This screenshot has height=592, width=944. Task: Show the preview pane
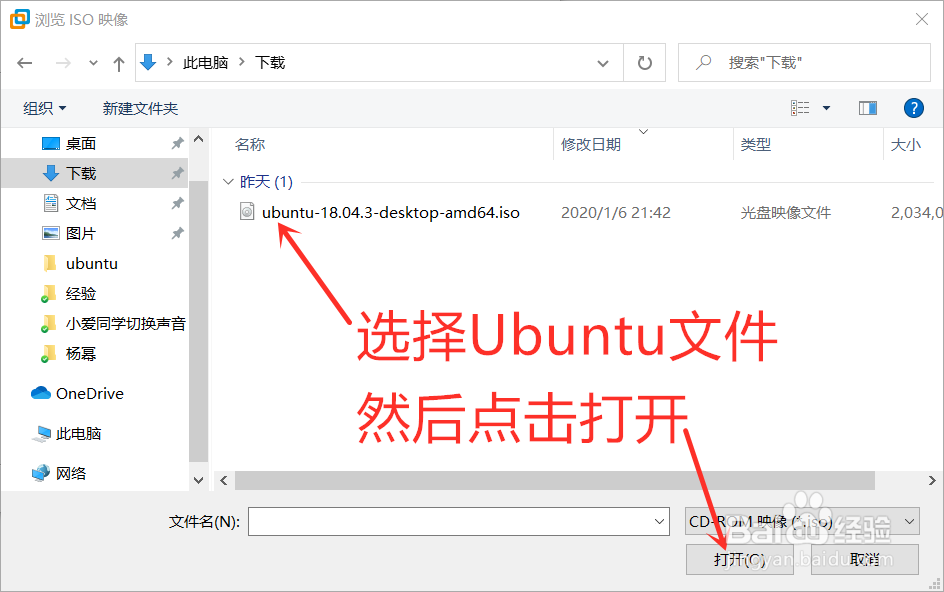[x=868, y=108]
